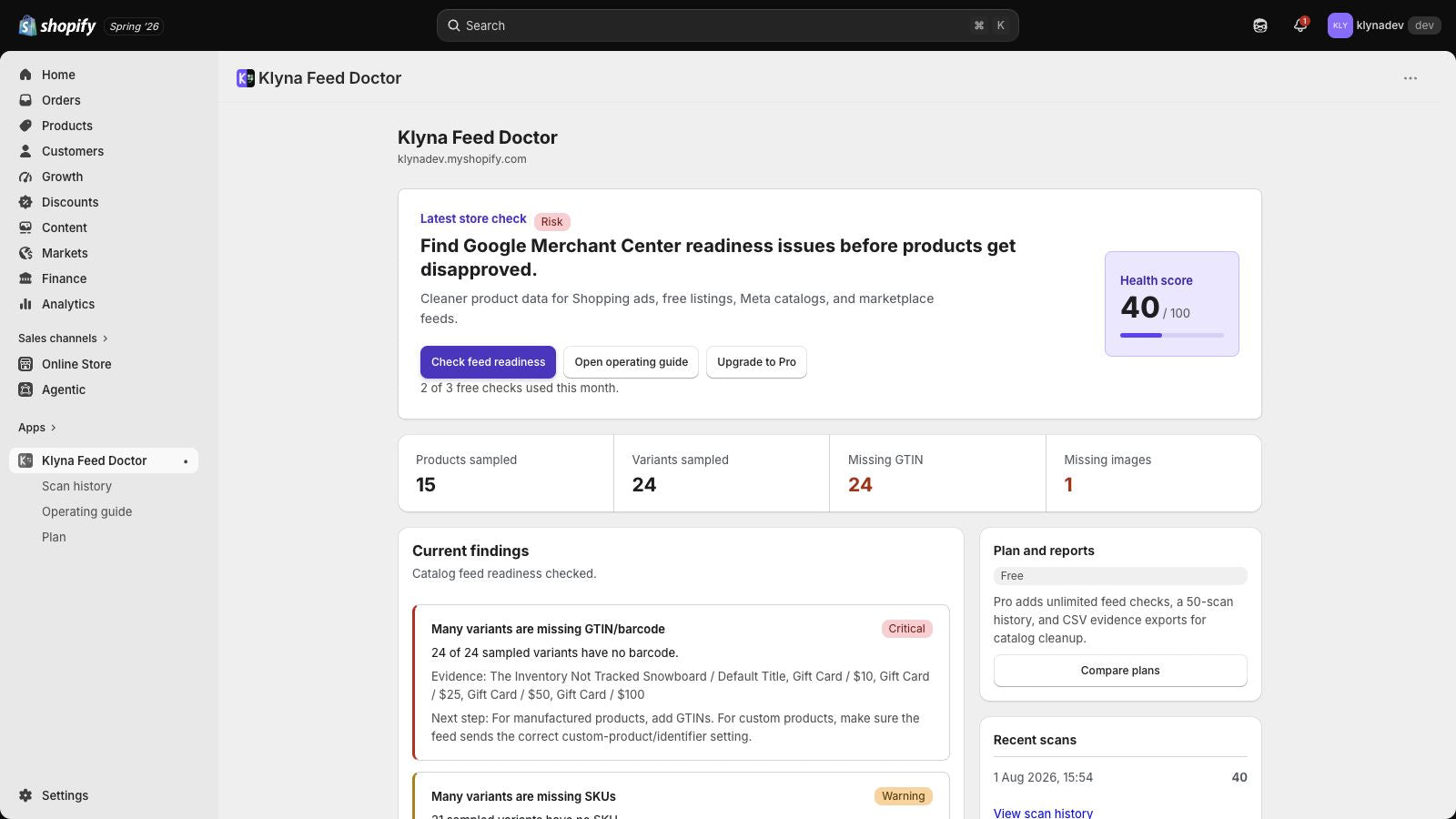Open the Plan sidebar item

(x=54, y=537)
